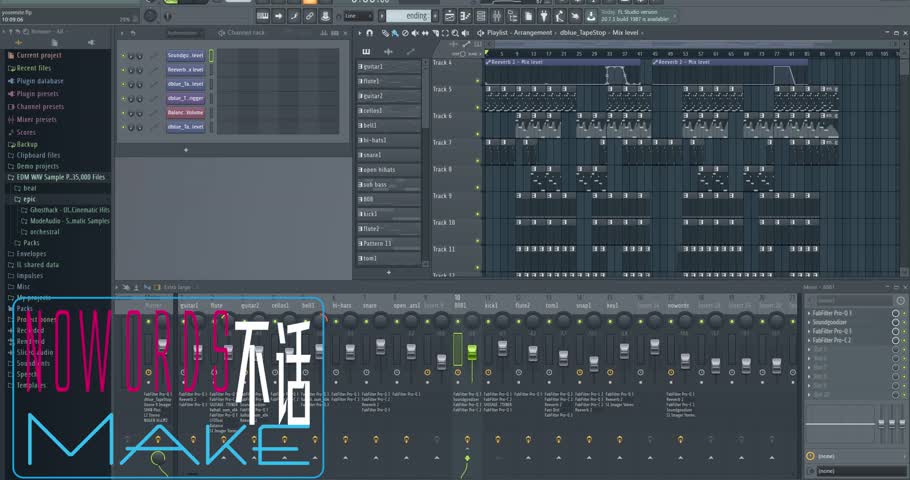Expand the Envelopes folder in browser
The image size is (910, 480).
pos(31,254)
